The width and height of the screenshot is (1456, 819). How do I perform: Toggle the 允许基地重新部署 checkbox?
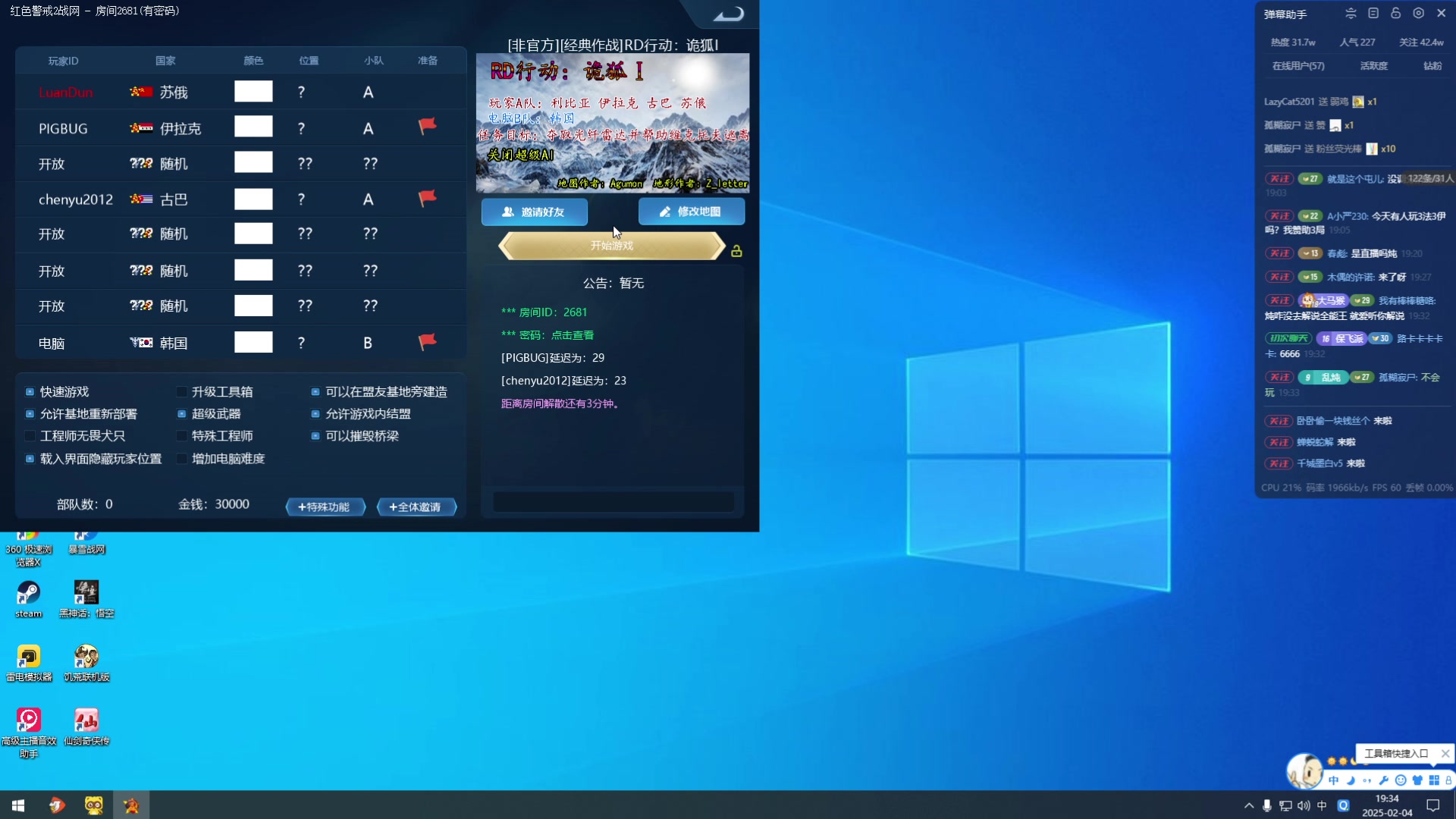pyautogui.click(x=30, y=414)
